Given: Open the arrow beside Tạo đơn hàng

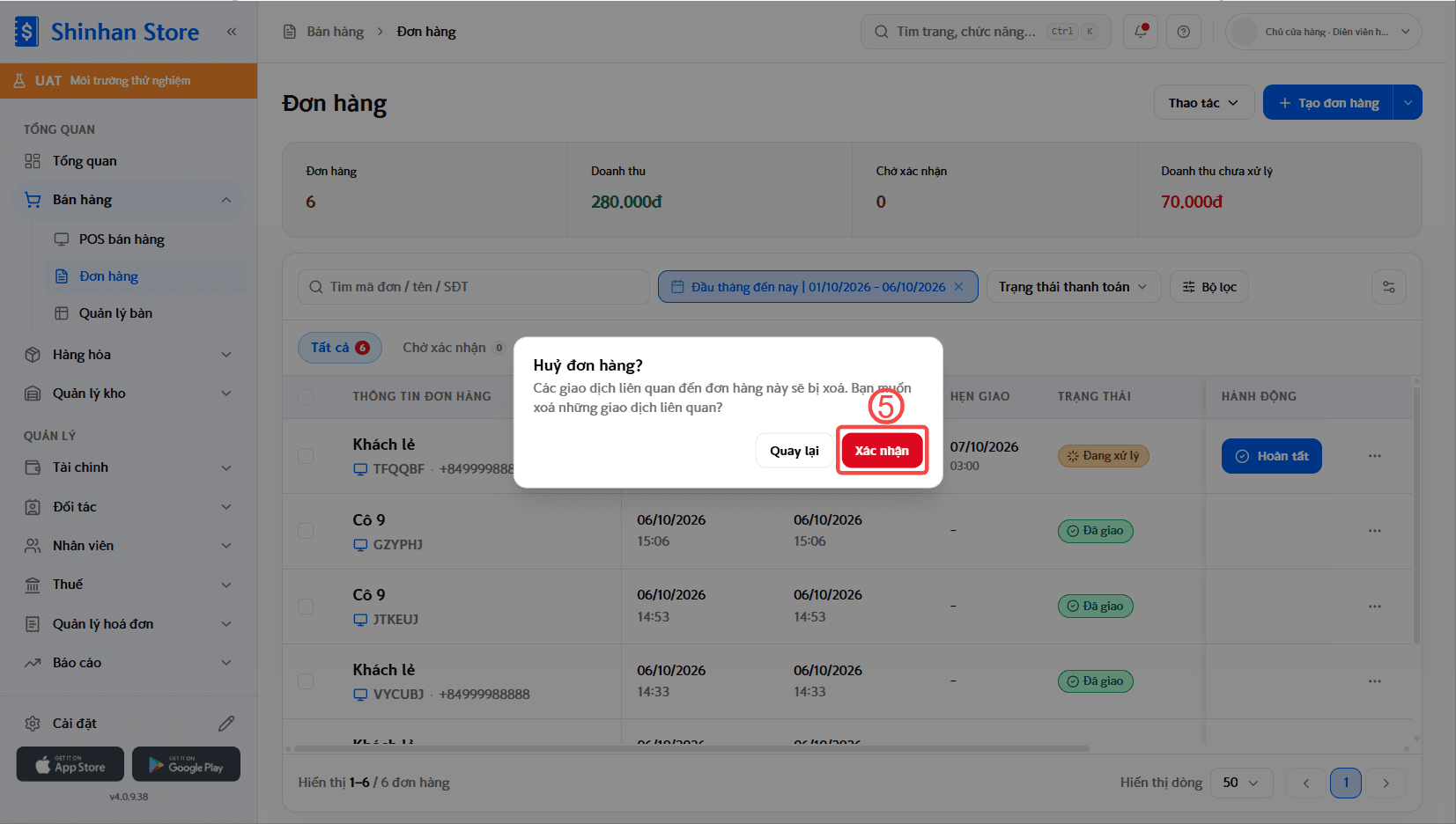Looking at the screenshot, I should [x=1408, y=103].
